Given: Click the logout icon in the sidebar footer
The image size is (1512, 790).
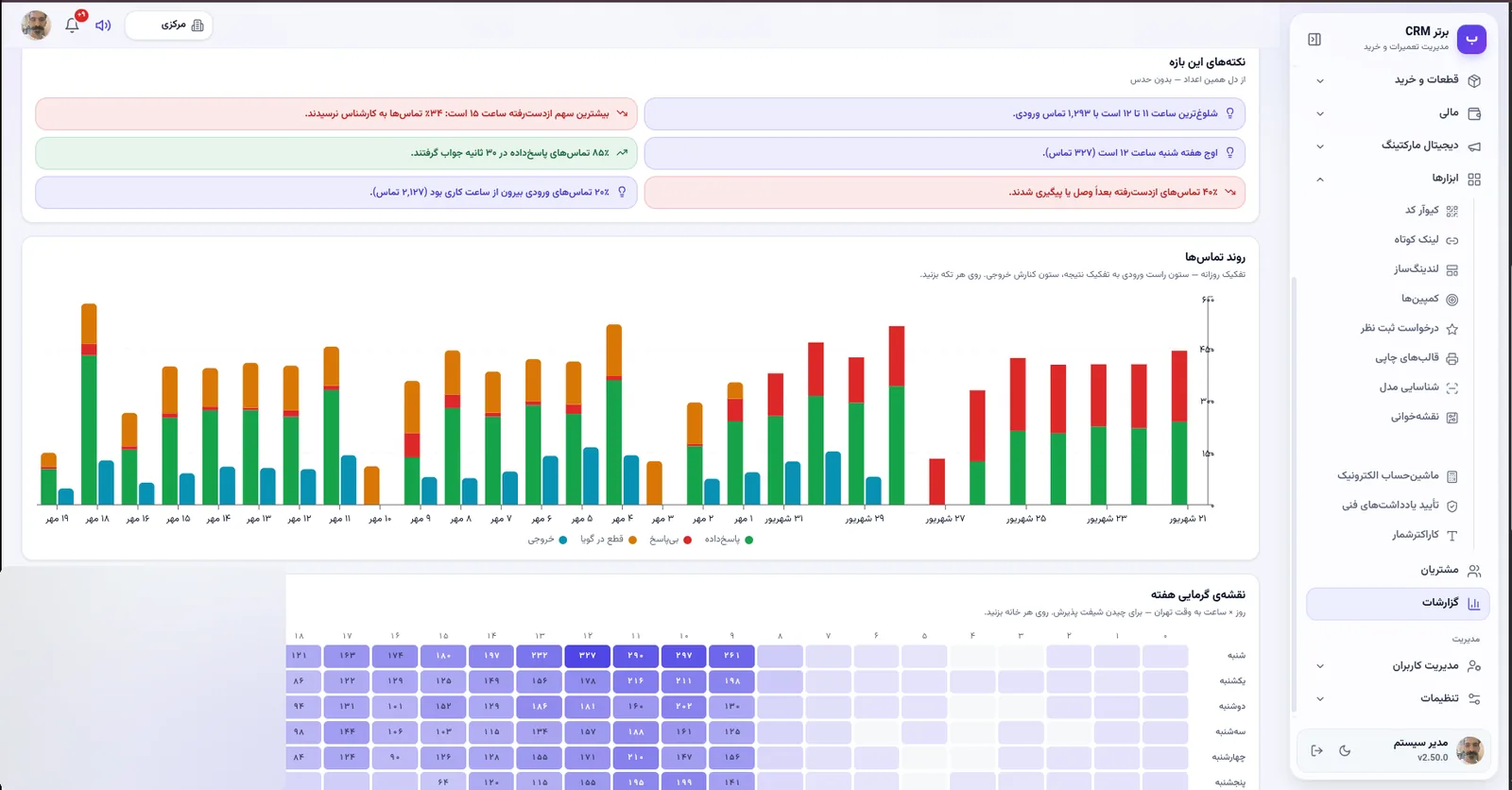Looking at the screenshot, I should (1316, 750).
